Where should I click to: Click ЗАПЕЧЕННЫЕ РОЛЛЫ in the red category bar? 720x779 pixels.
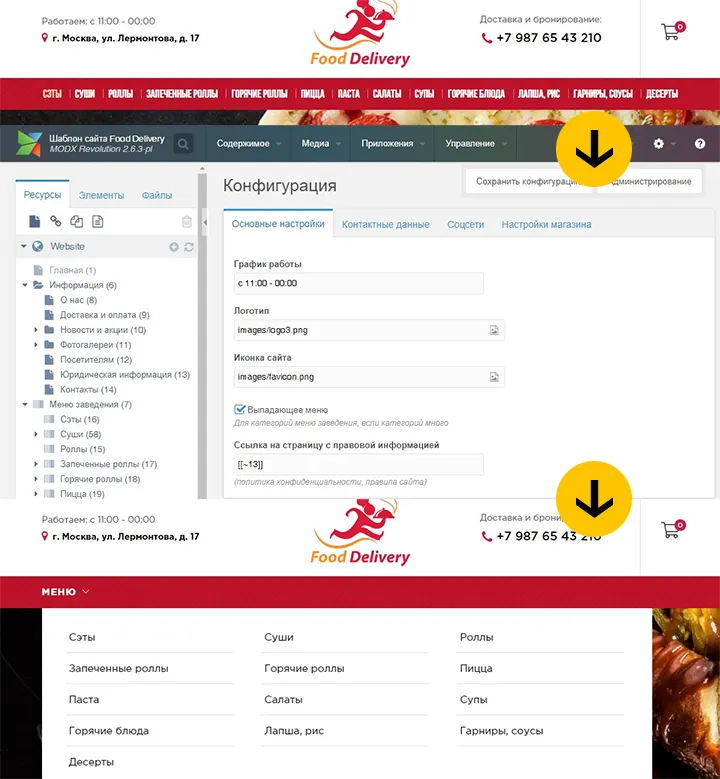(182, 94)
